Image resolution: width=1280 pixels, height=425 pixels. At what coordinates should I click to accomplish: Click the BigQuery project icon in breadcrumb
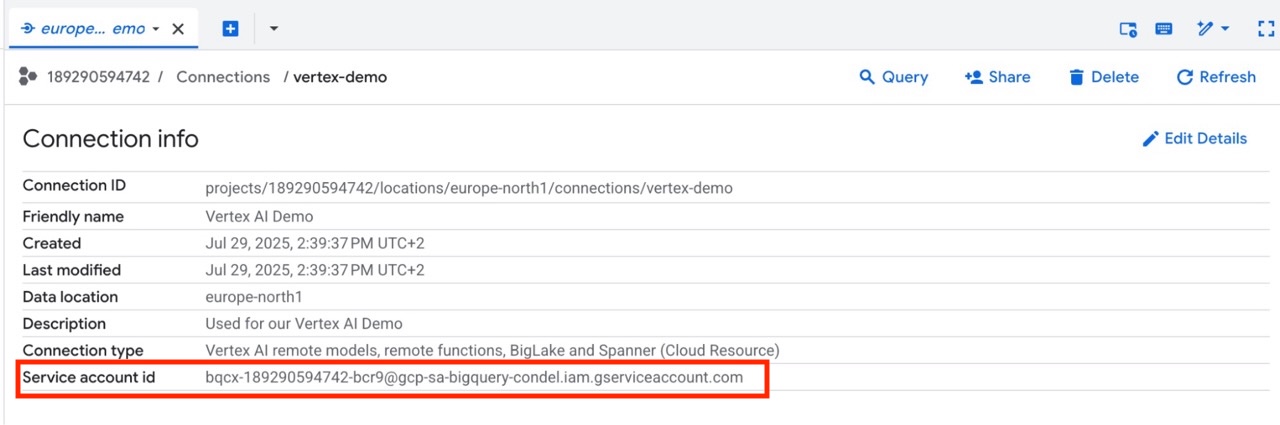(x=28, y=77)
